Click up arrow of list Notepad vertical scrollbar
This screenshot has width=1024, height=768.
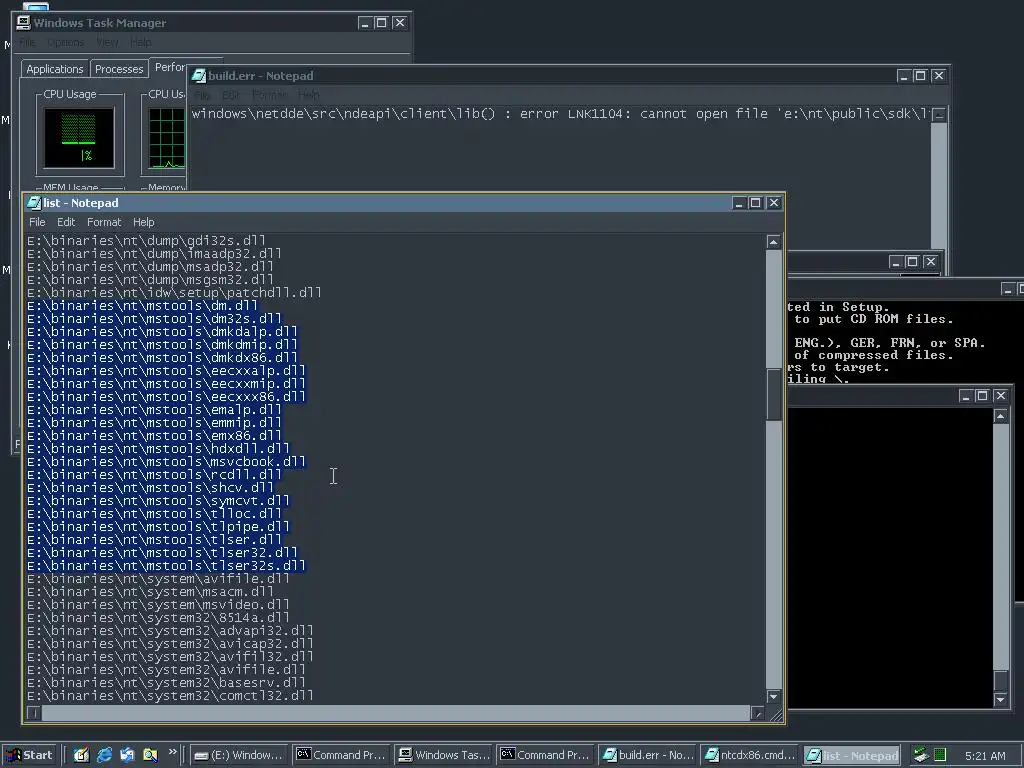773,242
